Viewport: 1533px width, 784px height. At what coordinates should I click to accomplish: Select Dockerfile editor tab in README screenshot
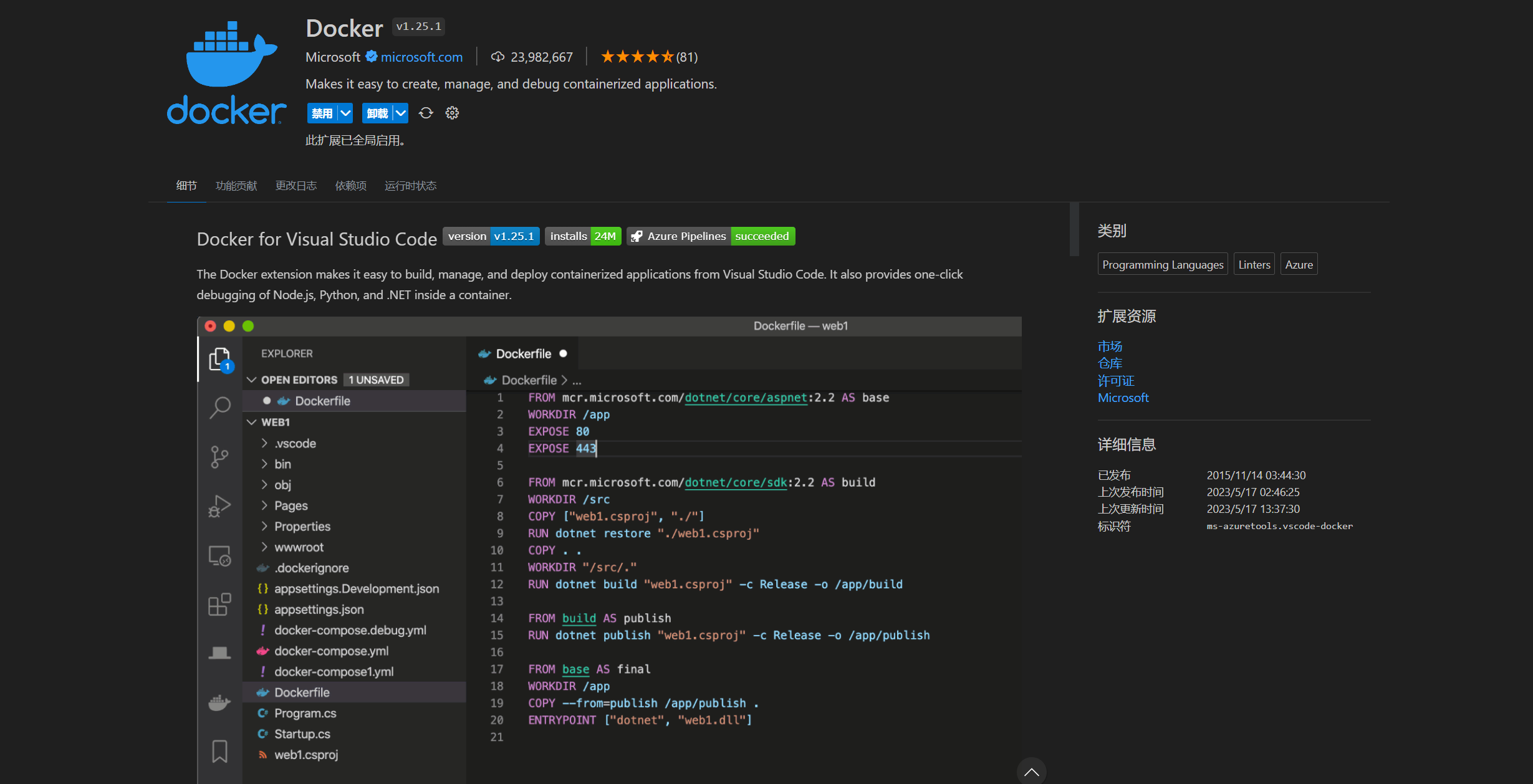click(x=522, y=353)
